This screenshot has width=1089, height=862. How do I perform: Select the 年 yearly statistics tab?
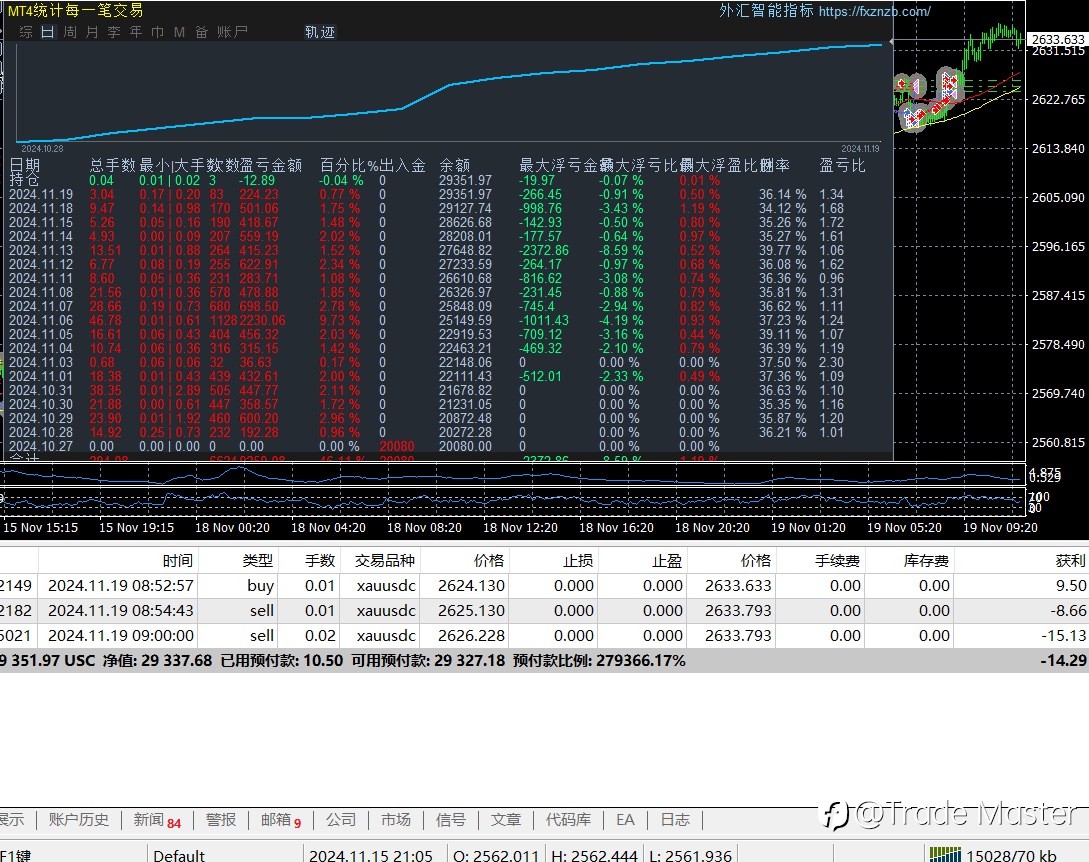[136, 32]
